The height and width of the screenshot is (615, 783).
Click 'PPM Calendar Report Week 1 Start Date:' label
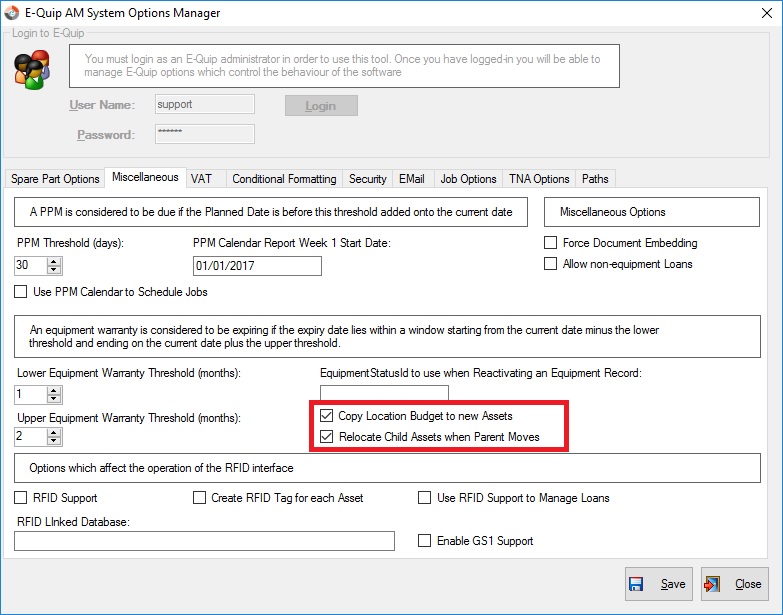292,243
